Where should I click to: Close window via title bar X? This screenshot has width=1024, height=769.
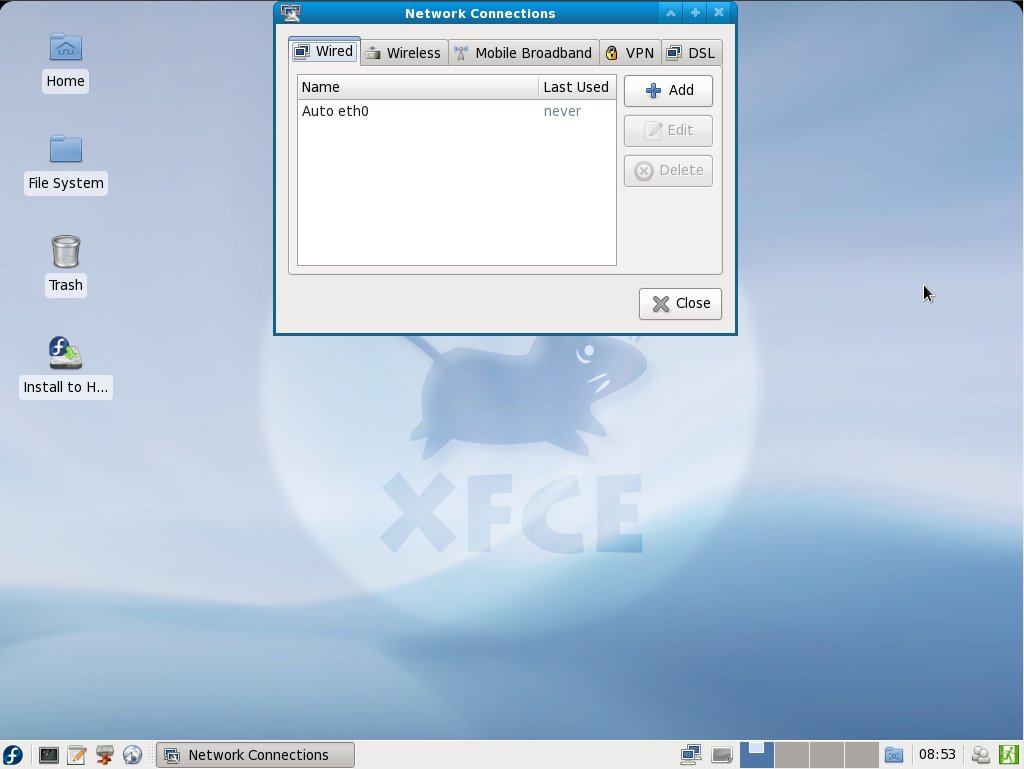tap(719, 12)
